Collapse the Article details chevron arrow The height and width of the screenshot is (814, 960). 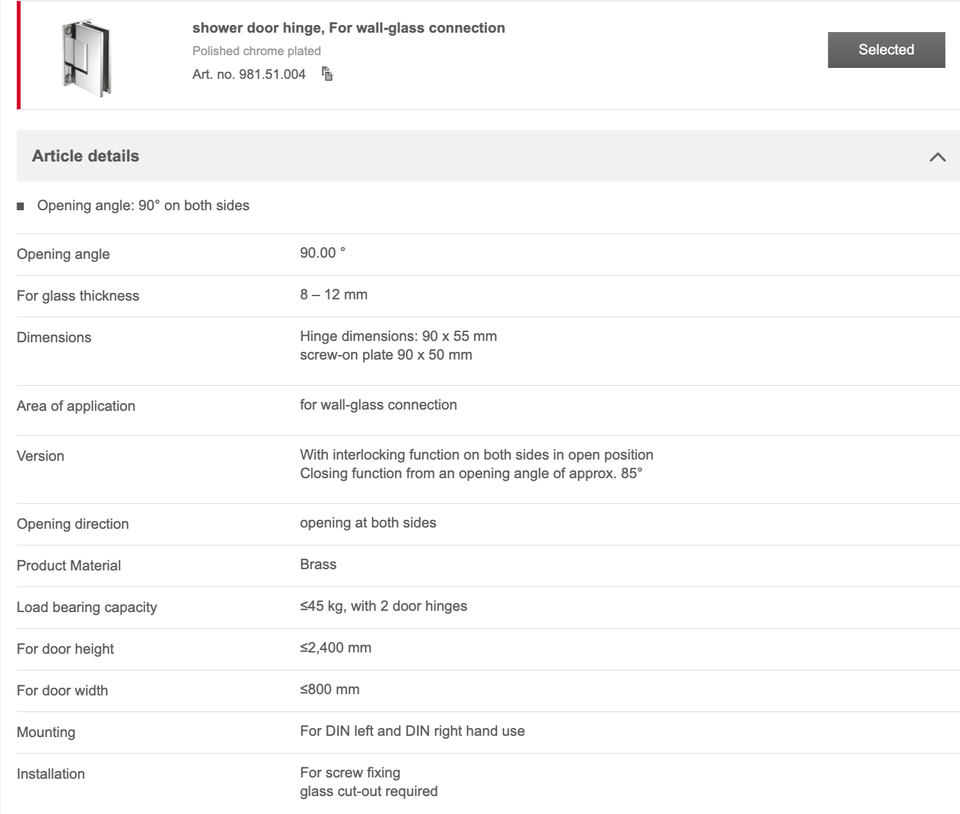[937, 157]
